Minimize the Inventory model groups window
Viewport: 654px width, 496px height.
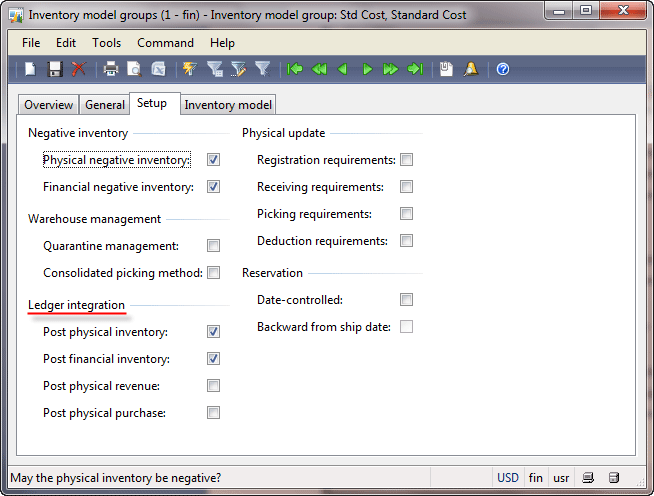(x=559, y=11)
